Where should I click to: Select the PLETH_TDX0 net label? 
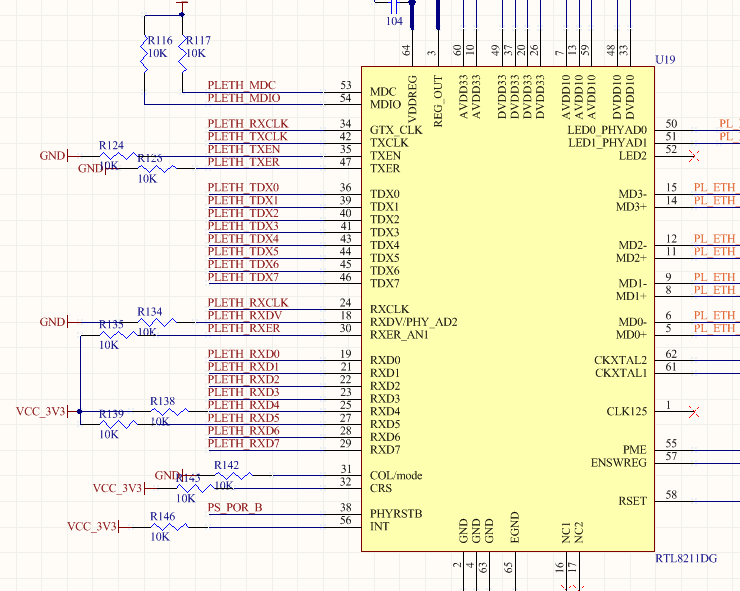(x=244, y=187)
